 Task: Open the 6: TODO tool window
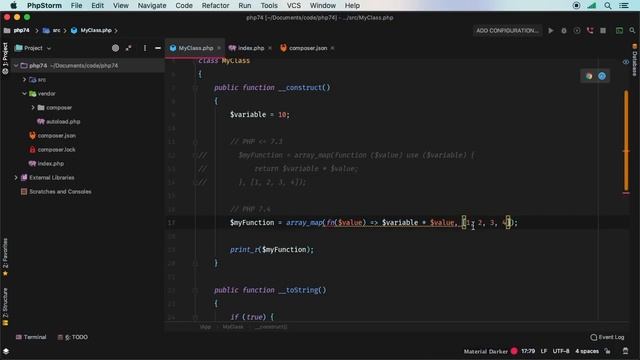[73, 337]
